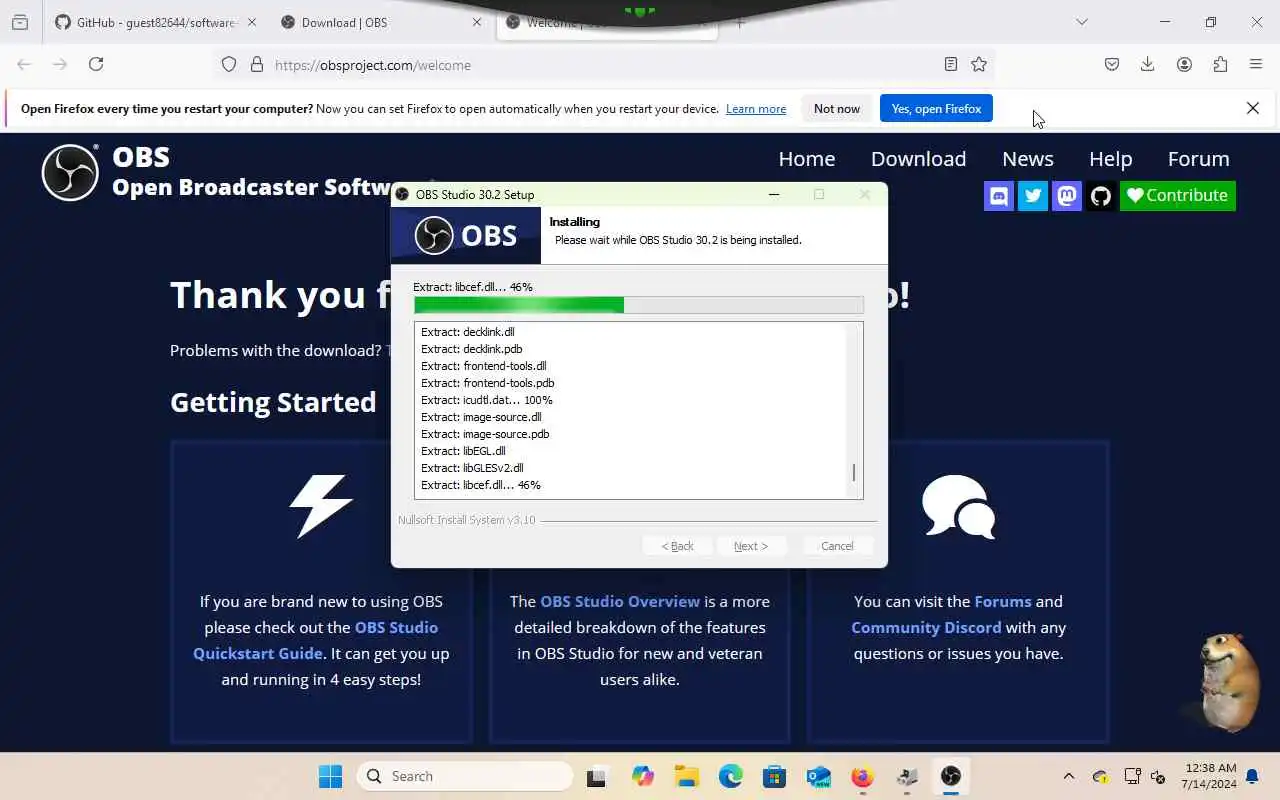Screen dimensions: 1280x800
Task: Open the Help nav item
Action: 1110,159
